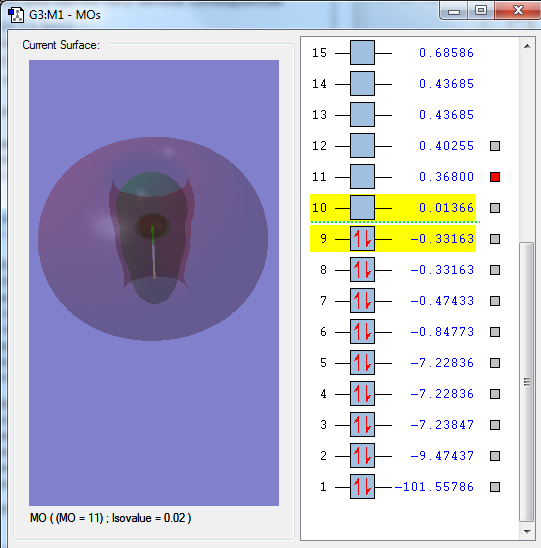Select the occupied orbital box for MO 5

click(362, 362)
